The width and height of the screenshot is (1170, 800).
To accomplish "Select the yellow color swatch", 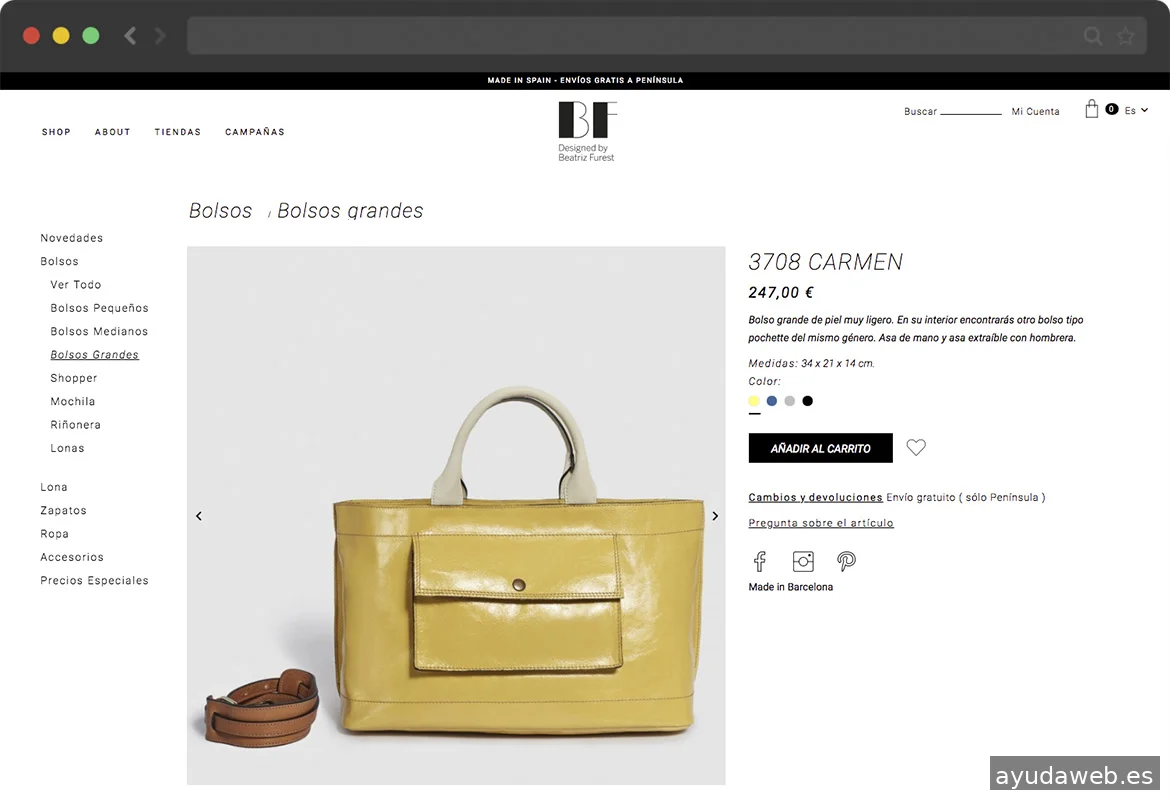I will 754,401.
